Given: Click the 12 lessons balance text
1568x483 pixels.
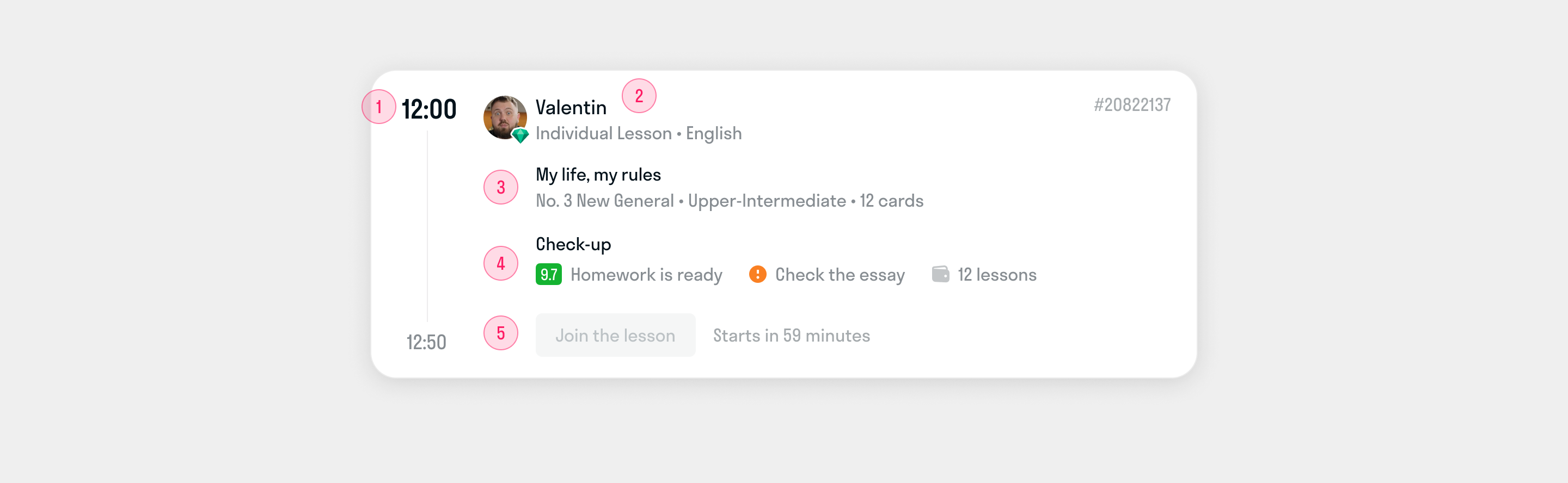Looking at the screenshot, I should point(996,275).
